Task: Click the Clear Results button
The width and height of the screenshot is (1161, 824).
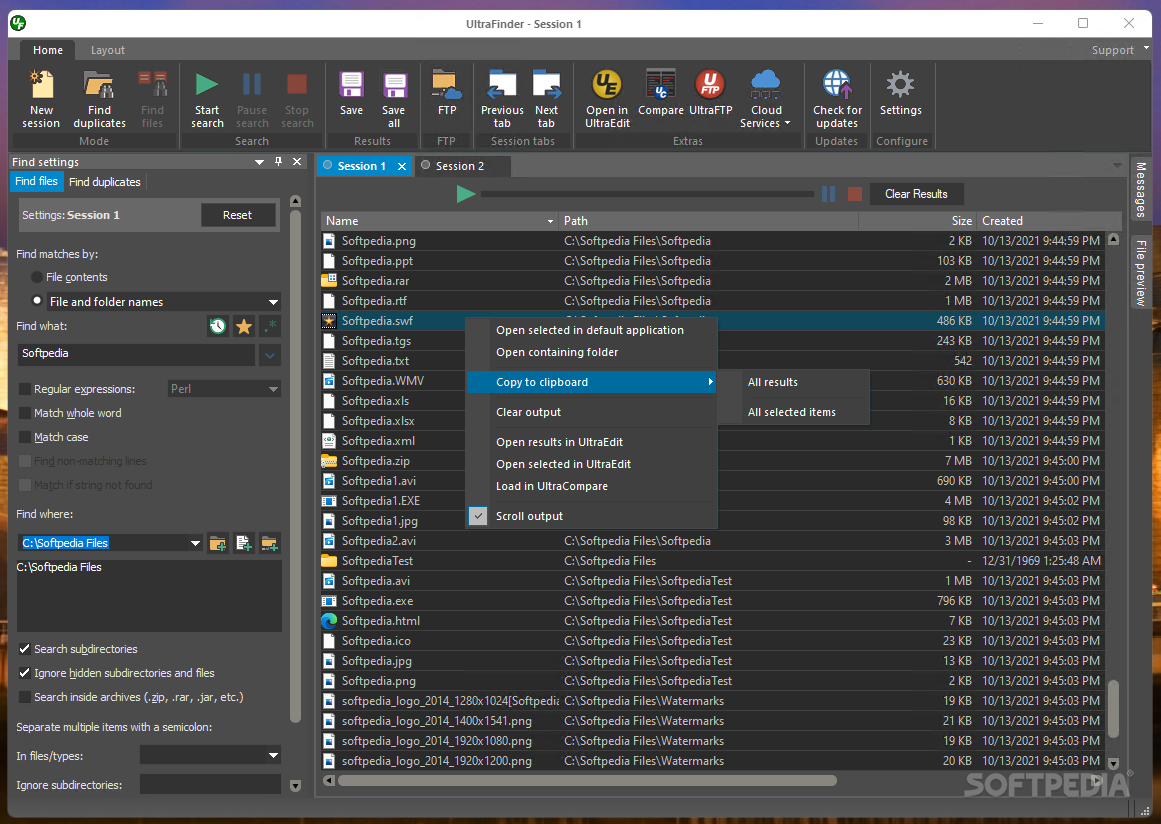Action: [x=916, y=194]
